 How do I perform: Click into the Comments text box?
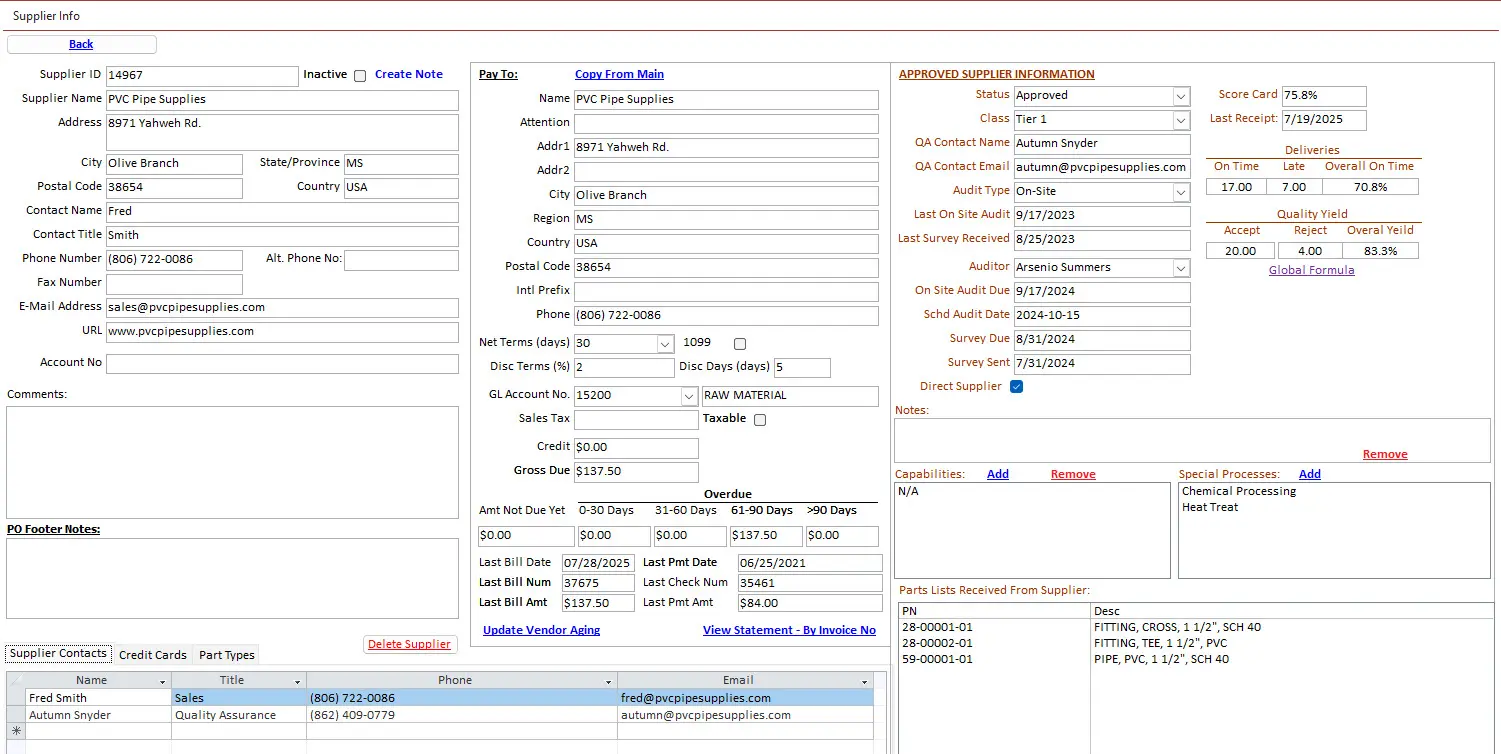click(232, 462)
